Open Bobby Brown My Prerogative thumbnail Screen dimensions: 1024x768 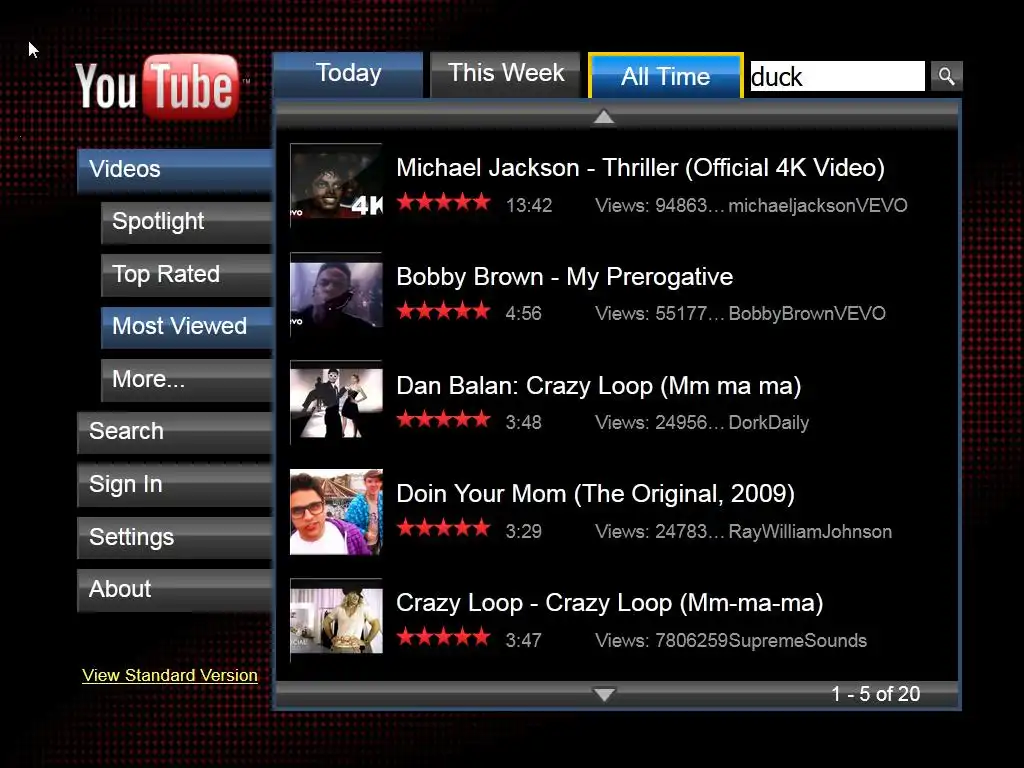336,295
